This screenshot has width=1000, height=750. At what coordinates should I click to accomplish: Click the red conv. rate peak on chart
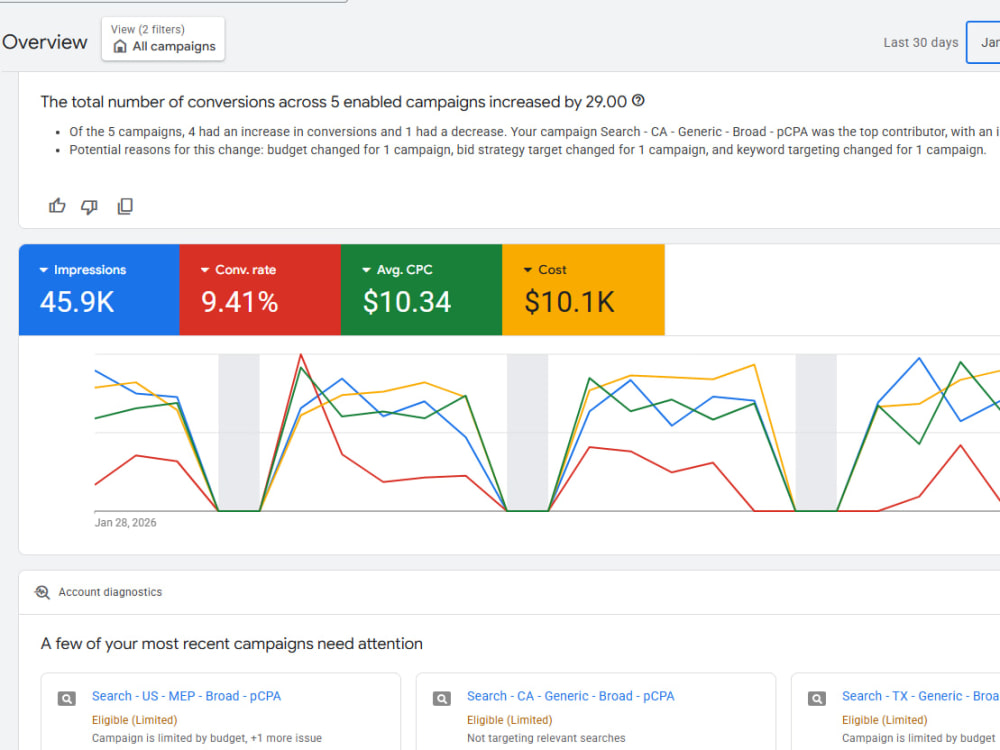click(300, 355)
